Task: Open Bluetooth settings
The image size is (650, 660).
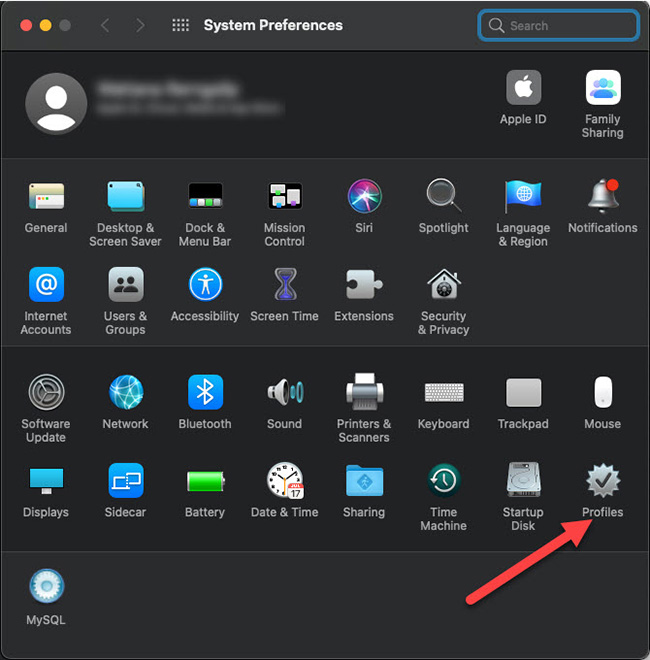Action: click(x=205, y=393)
